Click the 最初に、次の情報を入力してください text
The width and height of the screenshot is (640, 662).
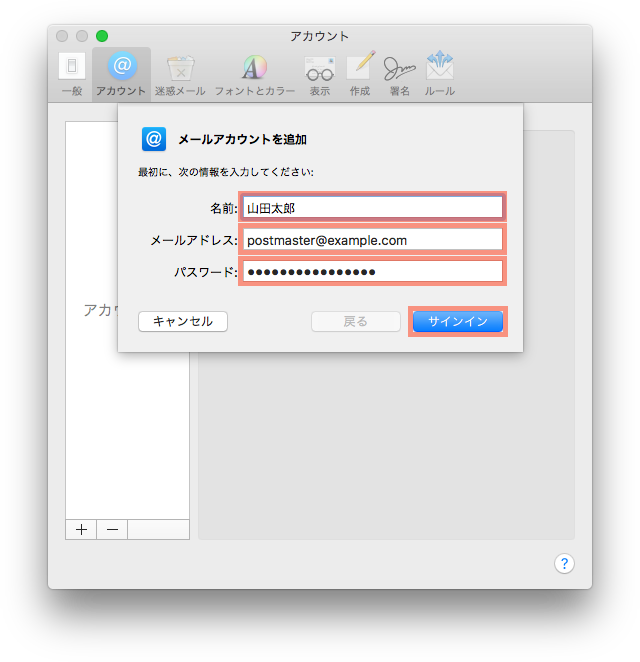click(226, 172)
